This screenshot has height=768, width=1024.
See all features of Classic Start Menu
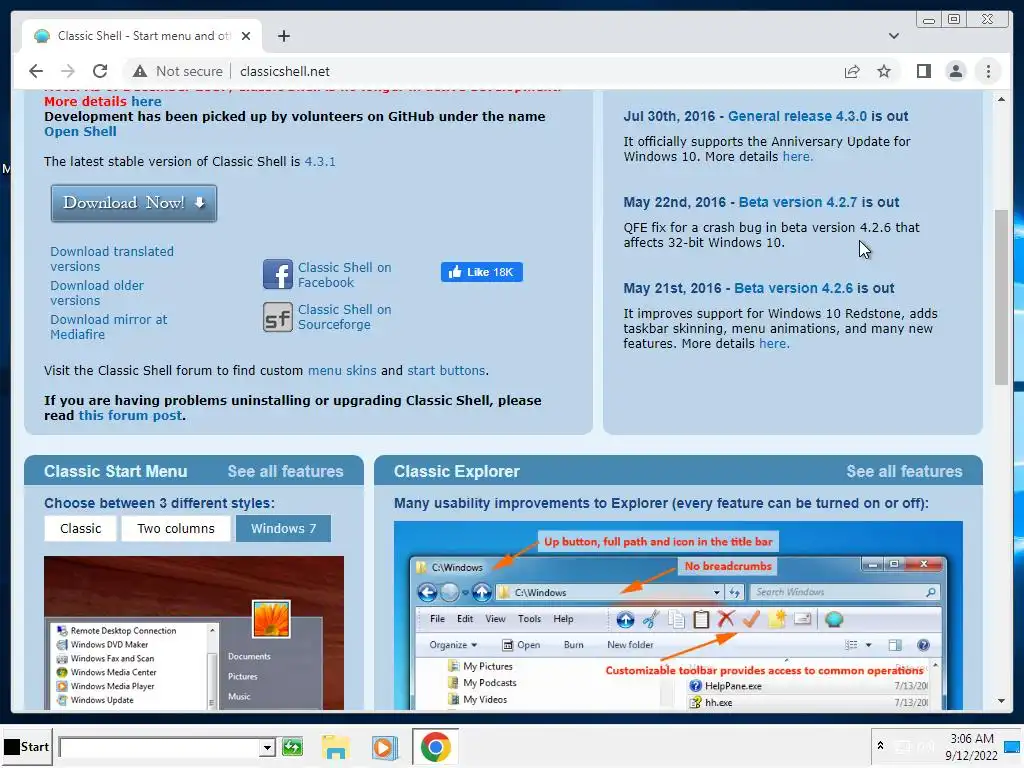[285, 472]
